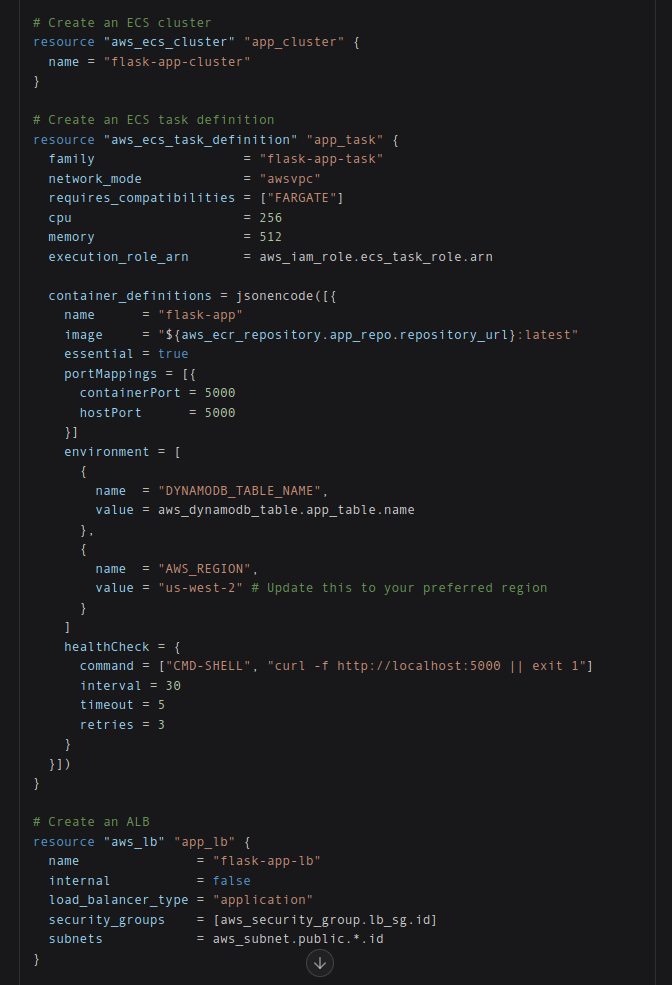Click aws_iam_role.ecs_task_role.arn reference
The image size is (672, 985).
pos(376,257)
